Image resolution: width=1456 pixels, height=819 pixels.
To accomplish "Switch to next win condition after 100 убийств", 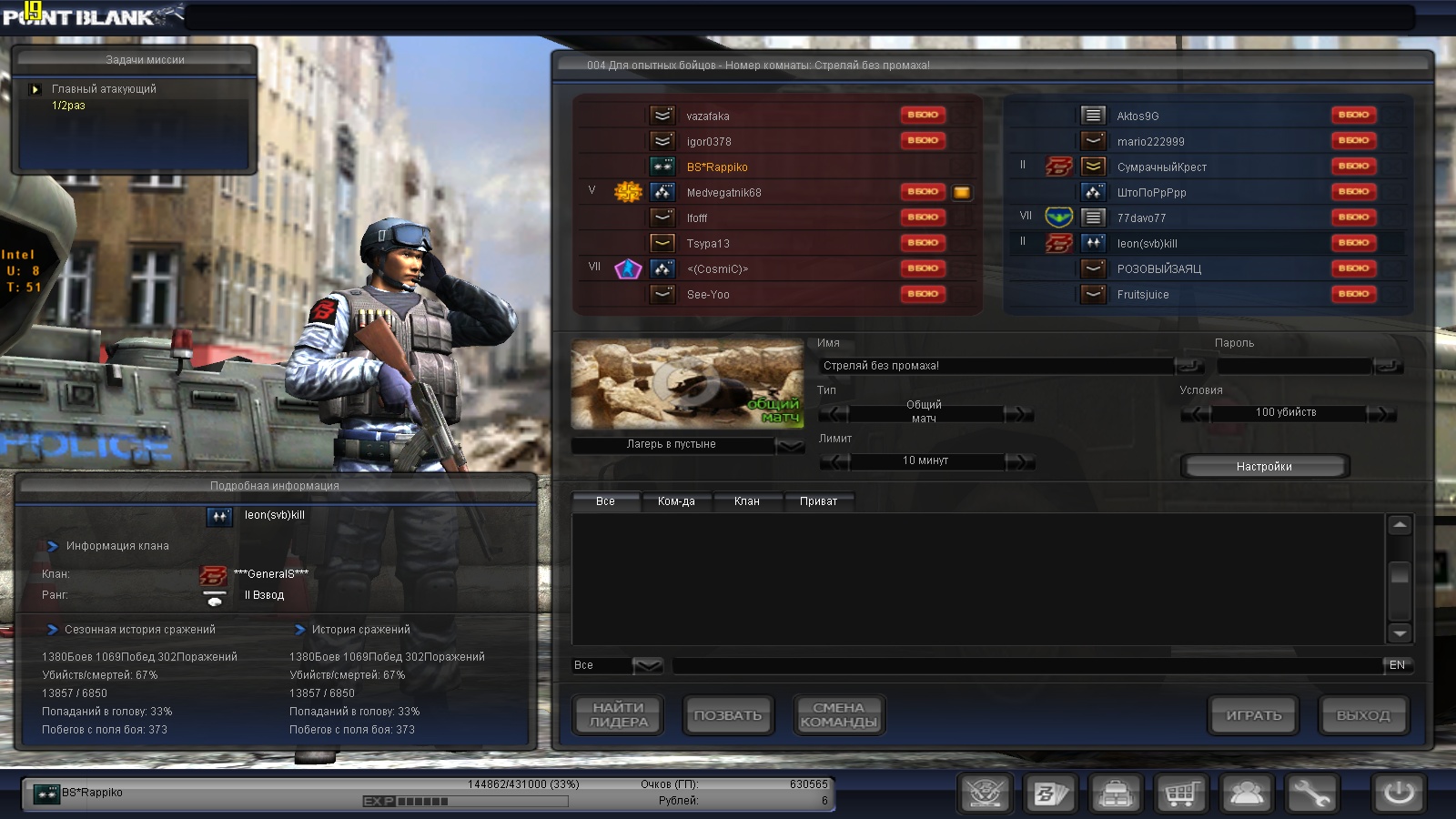I will 1381,414.
